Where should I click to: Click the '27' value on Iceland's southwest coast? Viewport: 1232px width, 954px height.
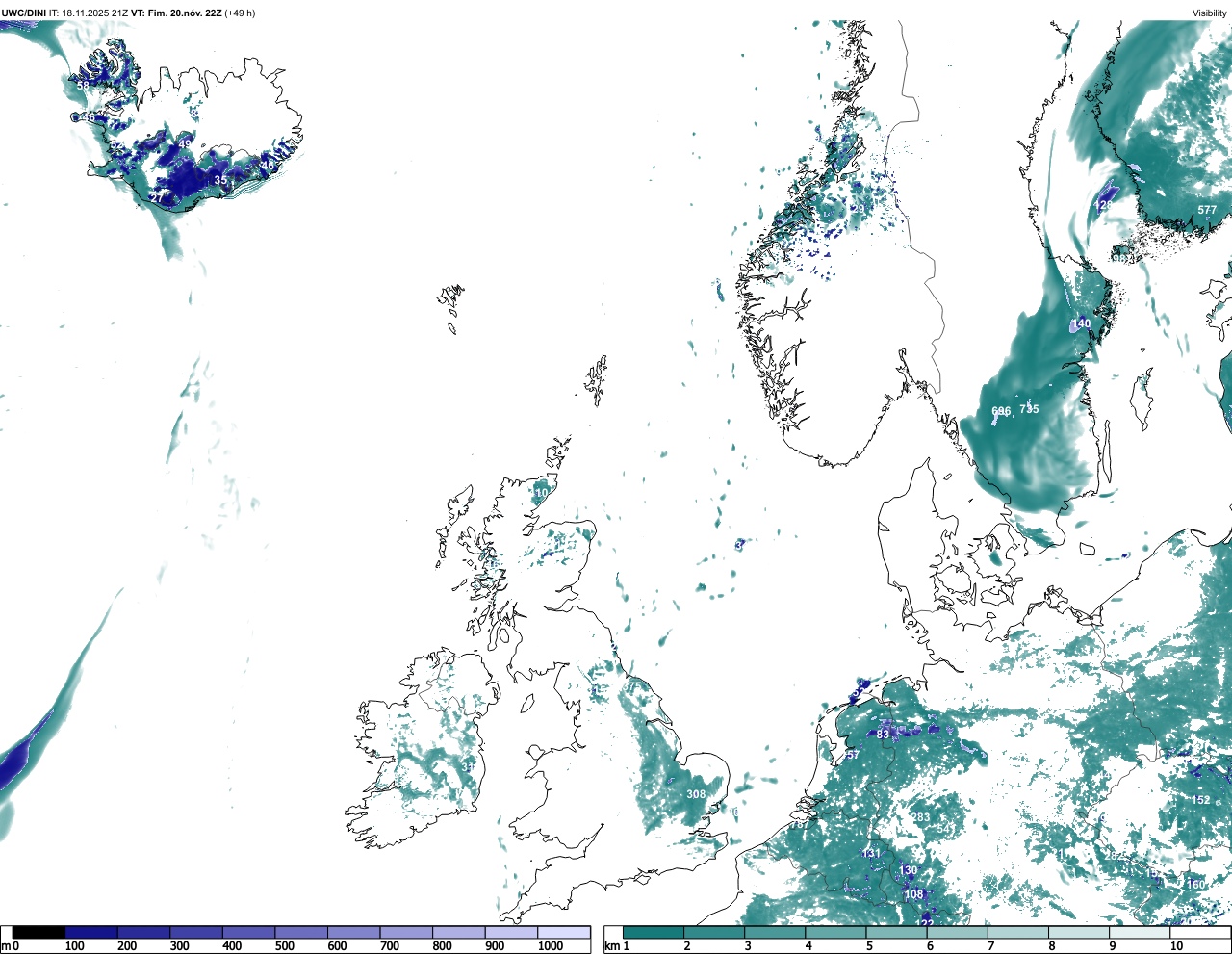[157, 197]
